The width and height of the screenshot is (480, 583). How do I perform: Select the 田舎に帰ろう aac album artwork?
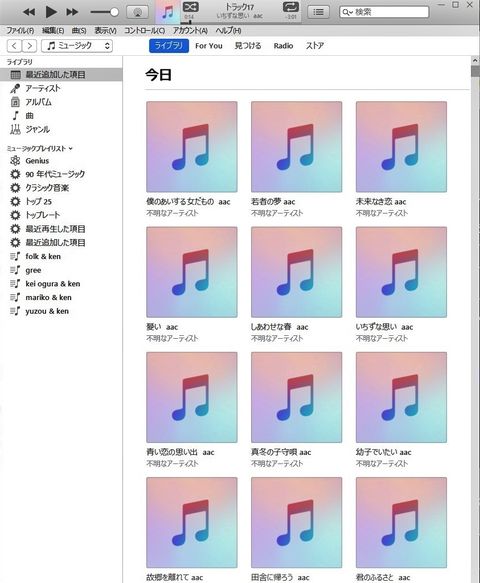pos(296,523)
